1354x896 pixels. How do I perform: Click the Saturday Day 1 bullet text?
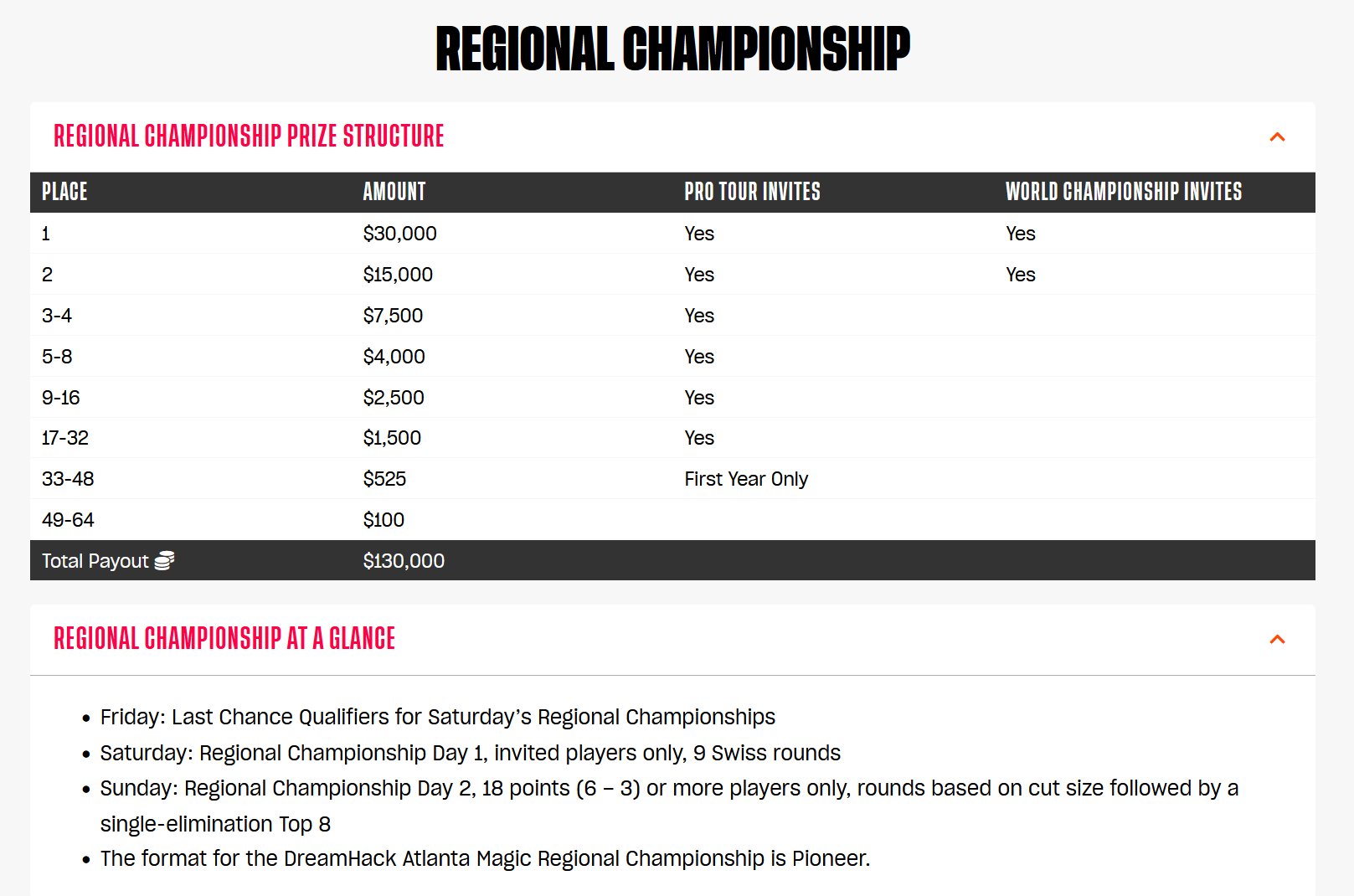pos(470,753)
